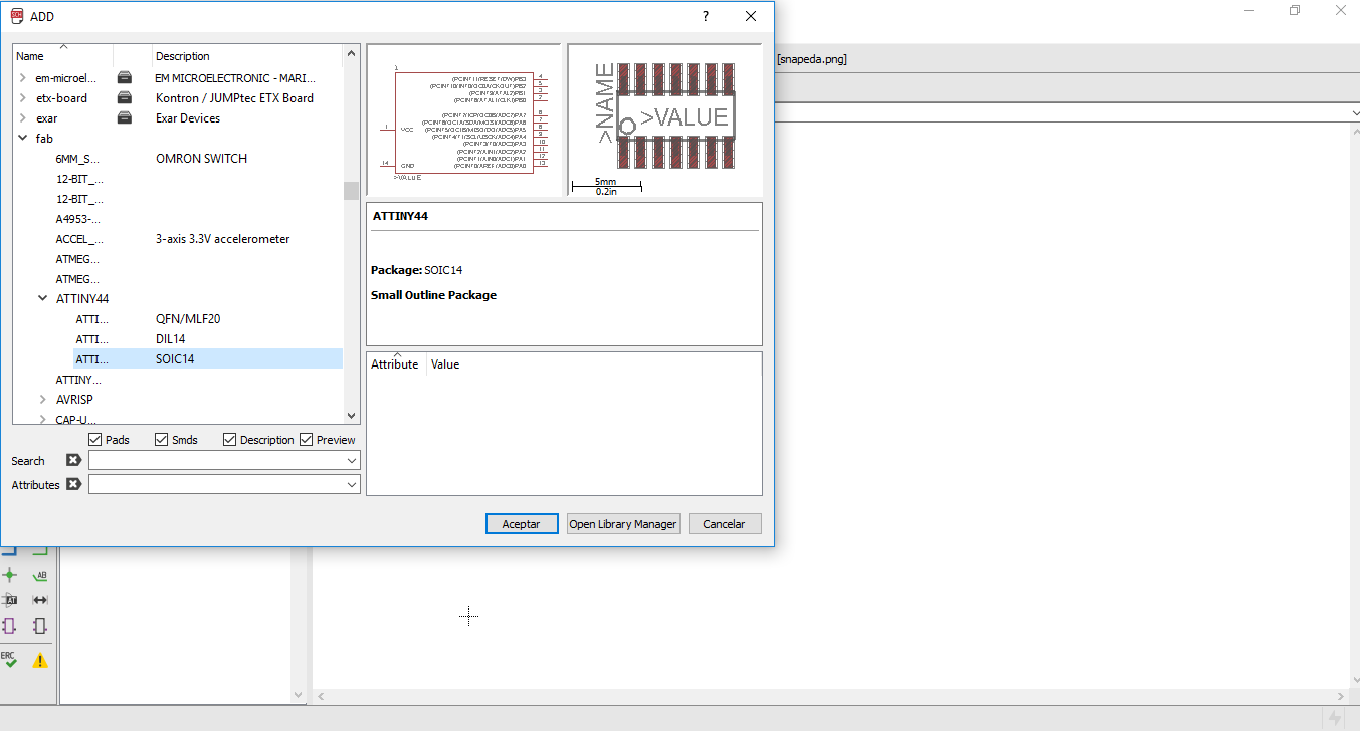1360x731 pixels.
Task: Click the library icon next to em-microelectronic
Action: [x=125, y=77]
